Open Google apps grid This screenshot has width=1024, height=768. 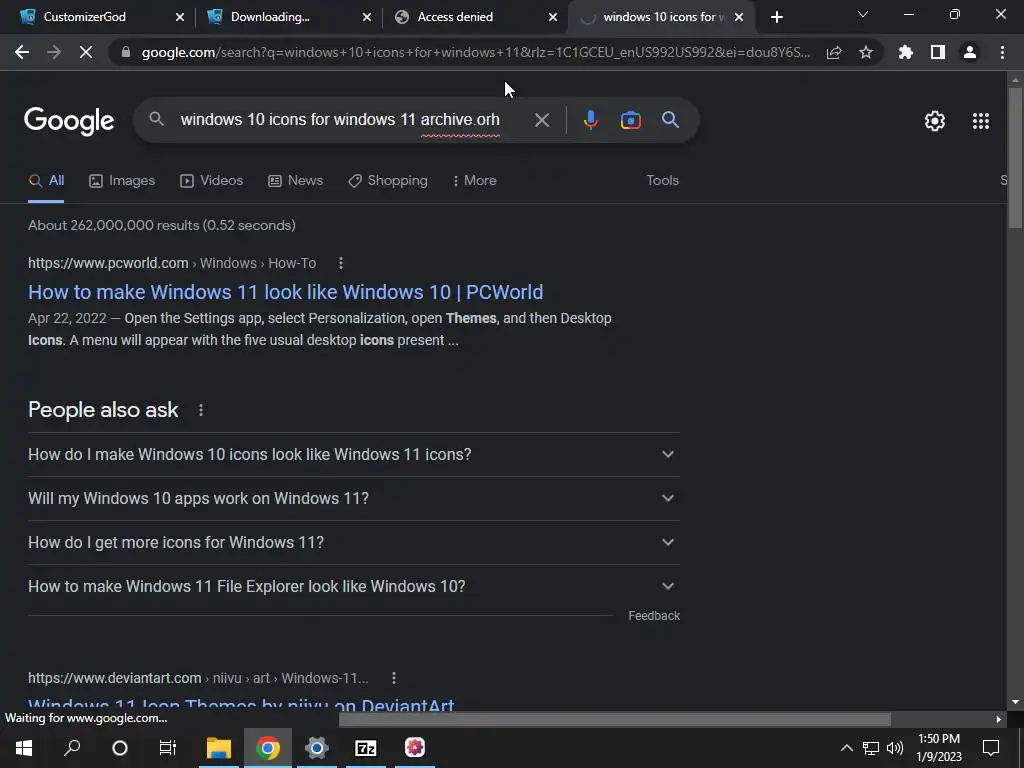[x=981, y=121]
